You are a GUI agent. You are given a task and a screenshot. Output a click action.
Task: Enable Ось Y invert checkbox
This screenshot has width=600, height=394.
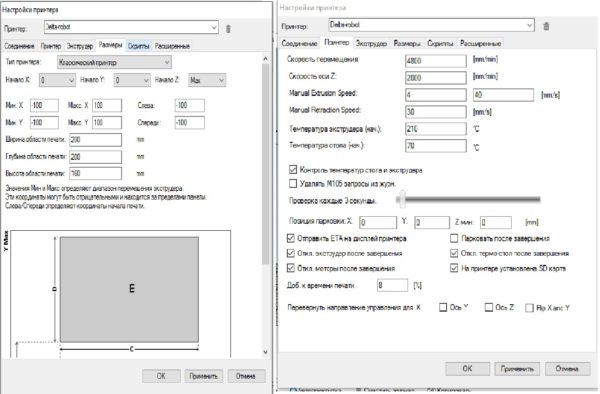443,307
